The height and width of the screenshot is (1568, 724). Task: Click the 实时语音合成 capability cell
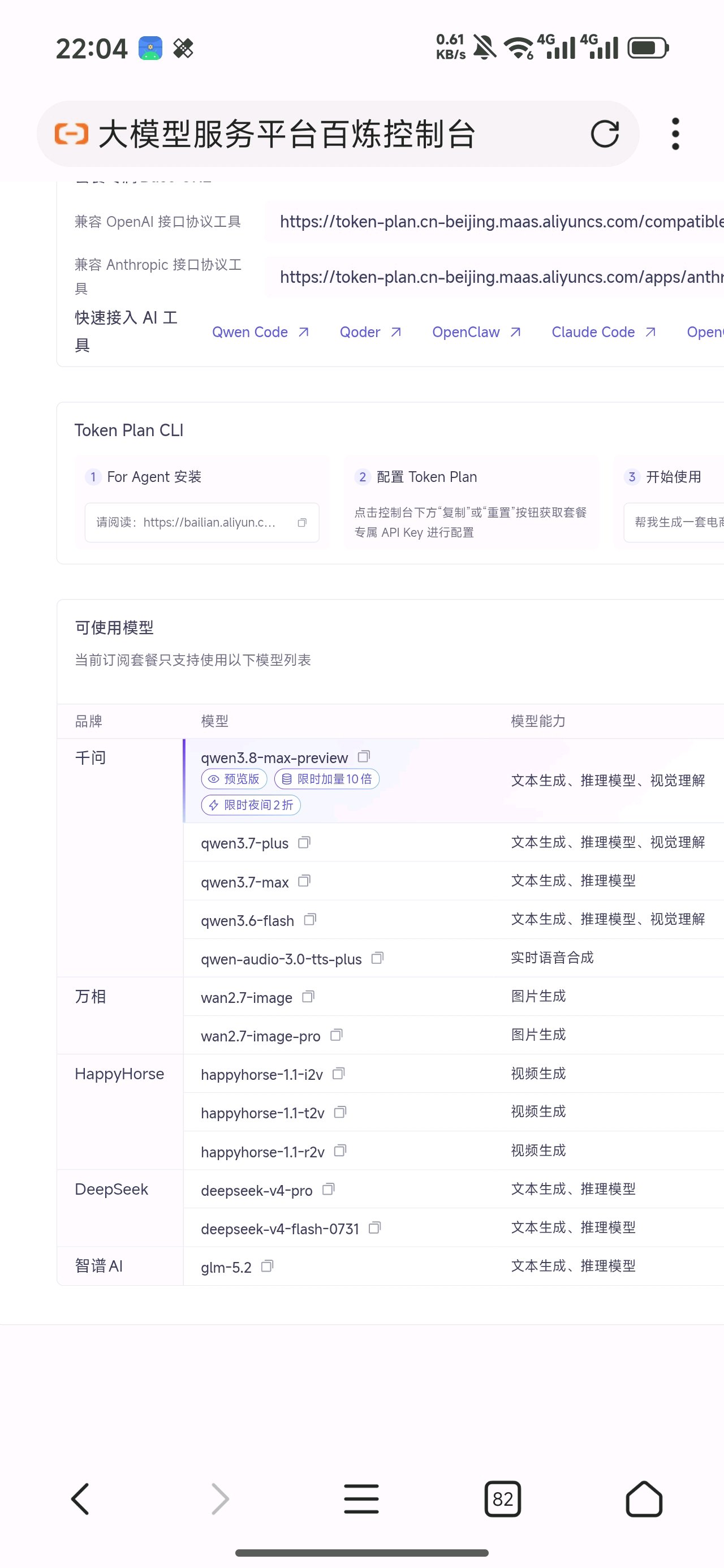(x=551, y=958)
